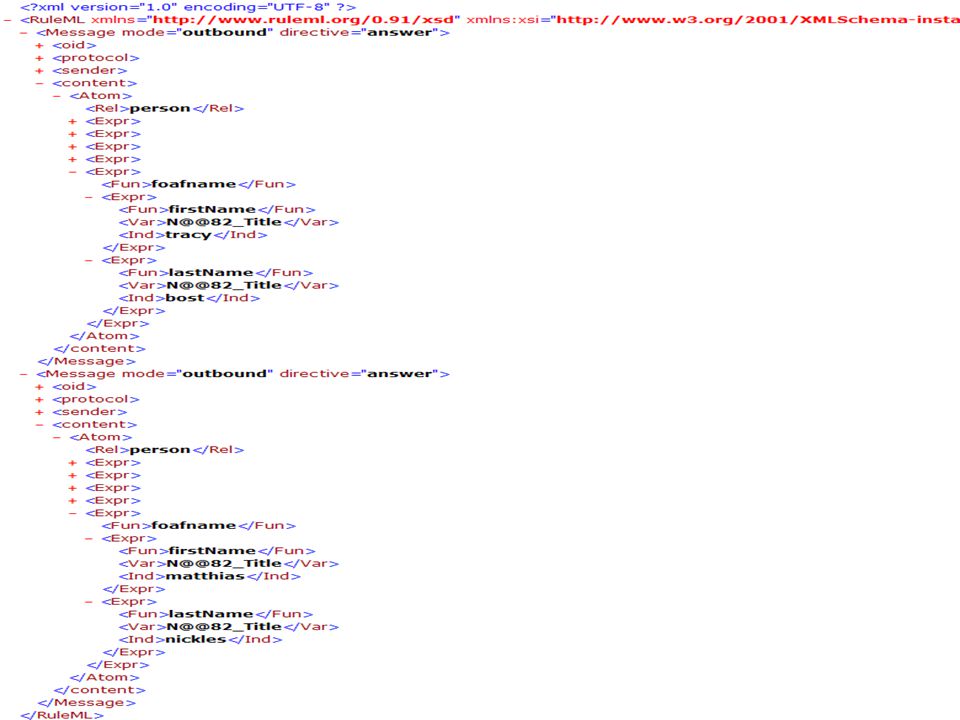Viewport: 960px width, 720px height.
Task: Expand the third collapsed Expr in first Message
Action: click(x=72, y=147)
